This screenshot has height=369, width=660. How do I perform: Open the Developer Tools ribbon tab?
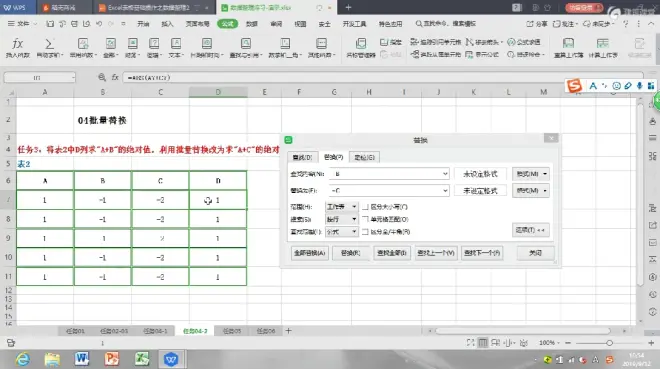[x=354, y=24]
